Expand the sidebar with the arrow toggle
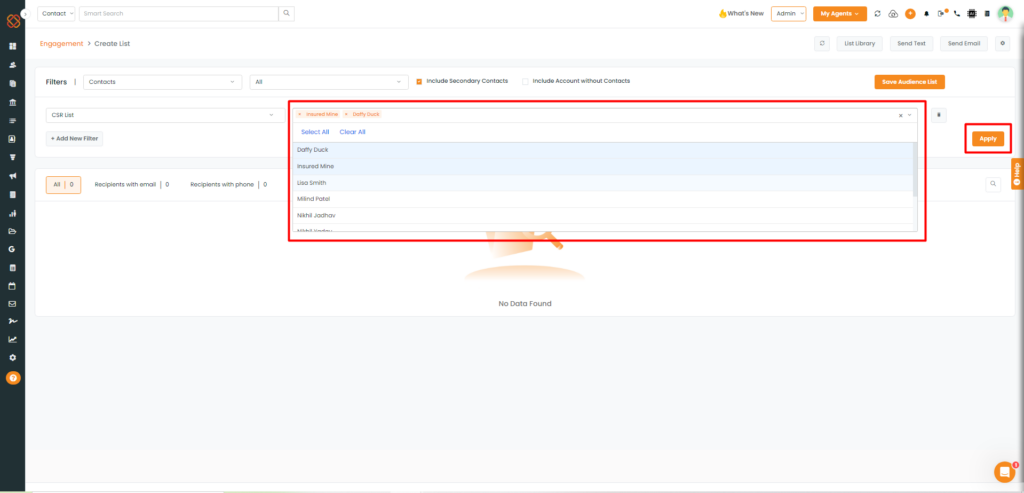 [25, 13]
